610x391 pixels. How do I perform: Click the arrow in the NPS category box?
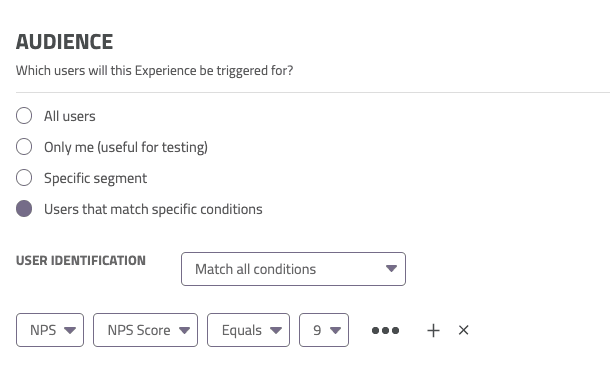click(70, 330)
